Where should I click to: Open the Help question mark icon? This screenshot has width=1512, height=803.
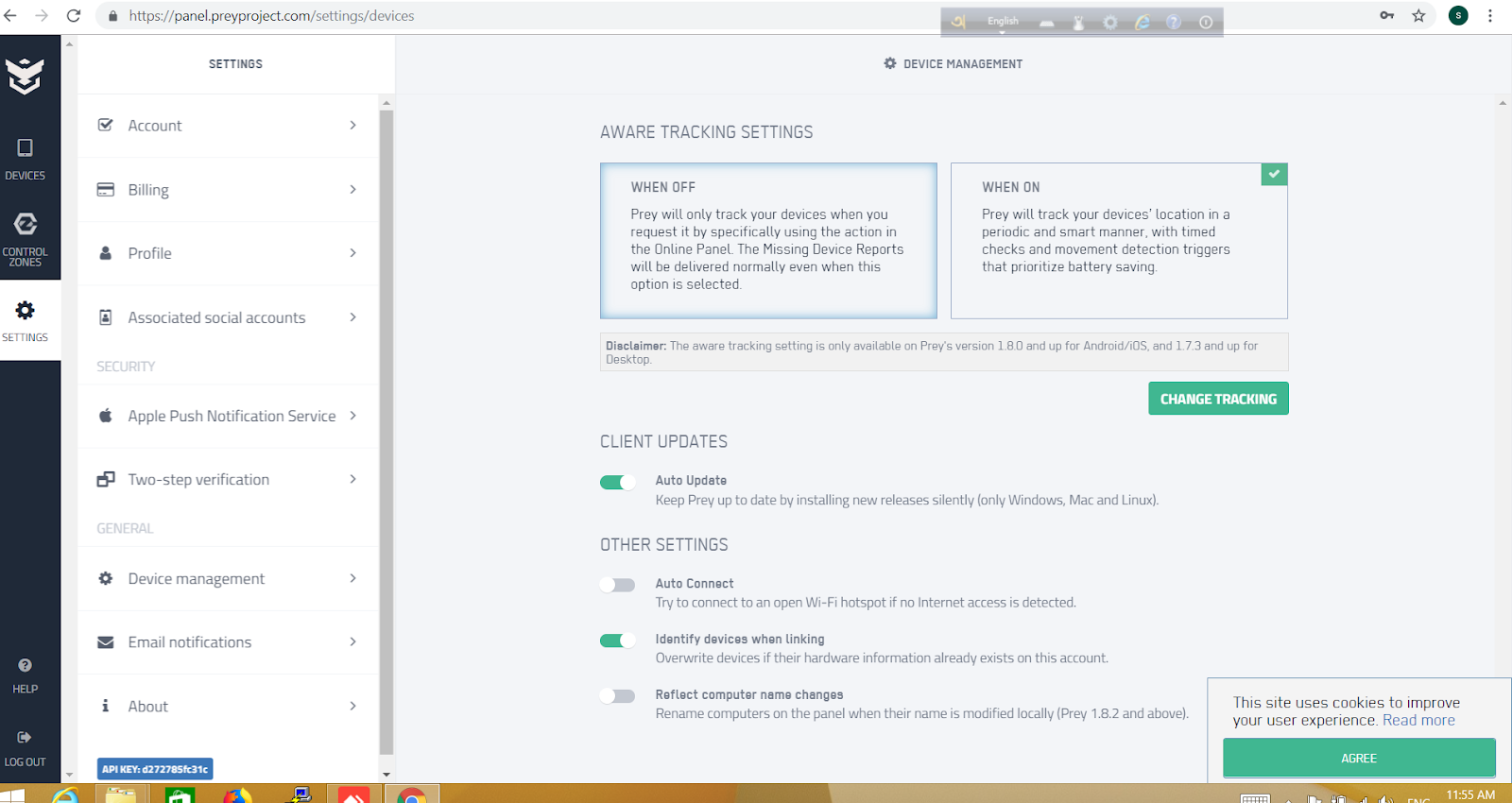point(25,665)
